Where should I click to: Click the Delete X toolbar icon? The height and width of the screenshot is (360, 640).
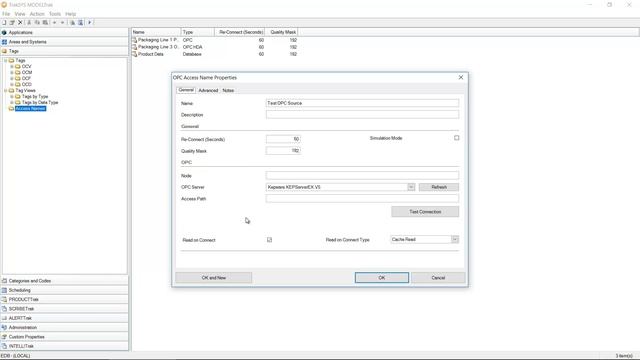20,22
